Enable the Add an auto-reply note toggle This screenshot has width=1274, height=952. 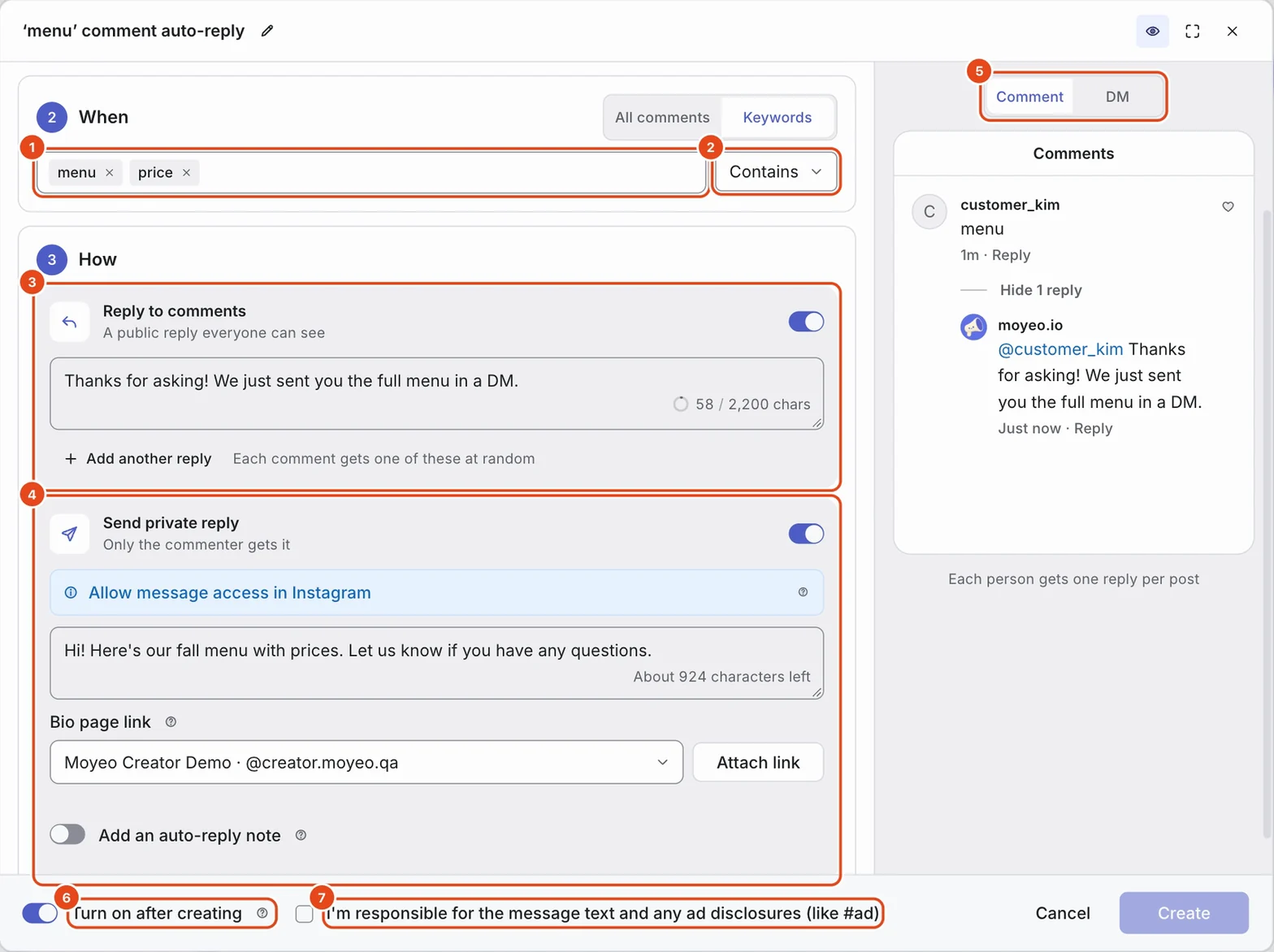tap(67, 834)
